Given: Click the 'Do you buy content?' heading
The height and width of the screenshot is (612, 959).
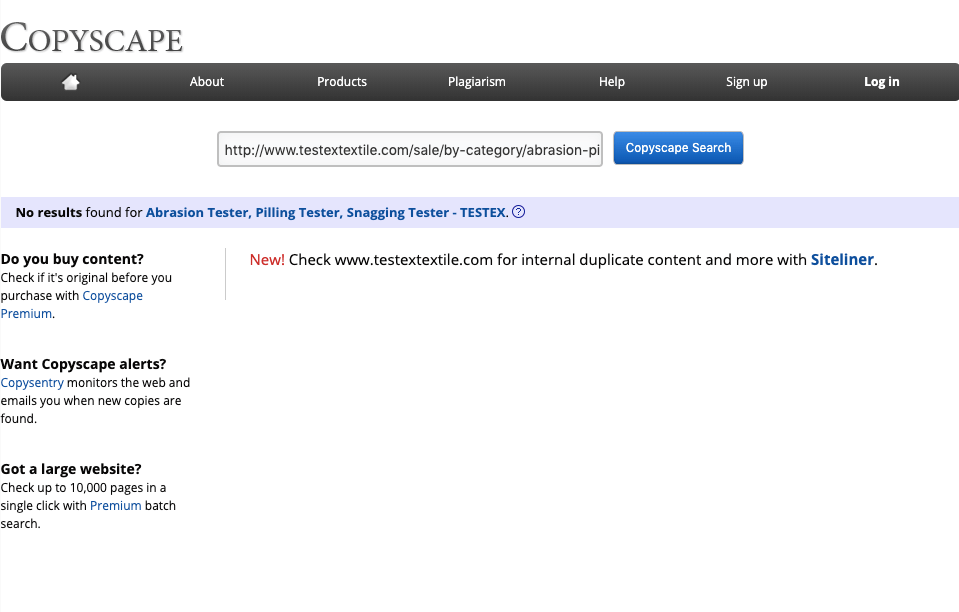Looking at the screenshot, I should [x=72, y=259].
